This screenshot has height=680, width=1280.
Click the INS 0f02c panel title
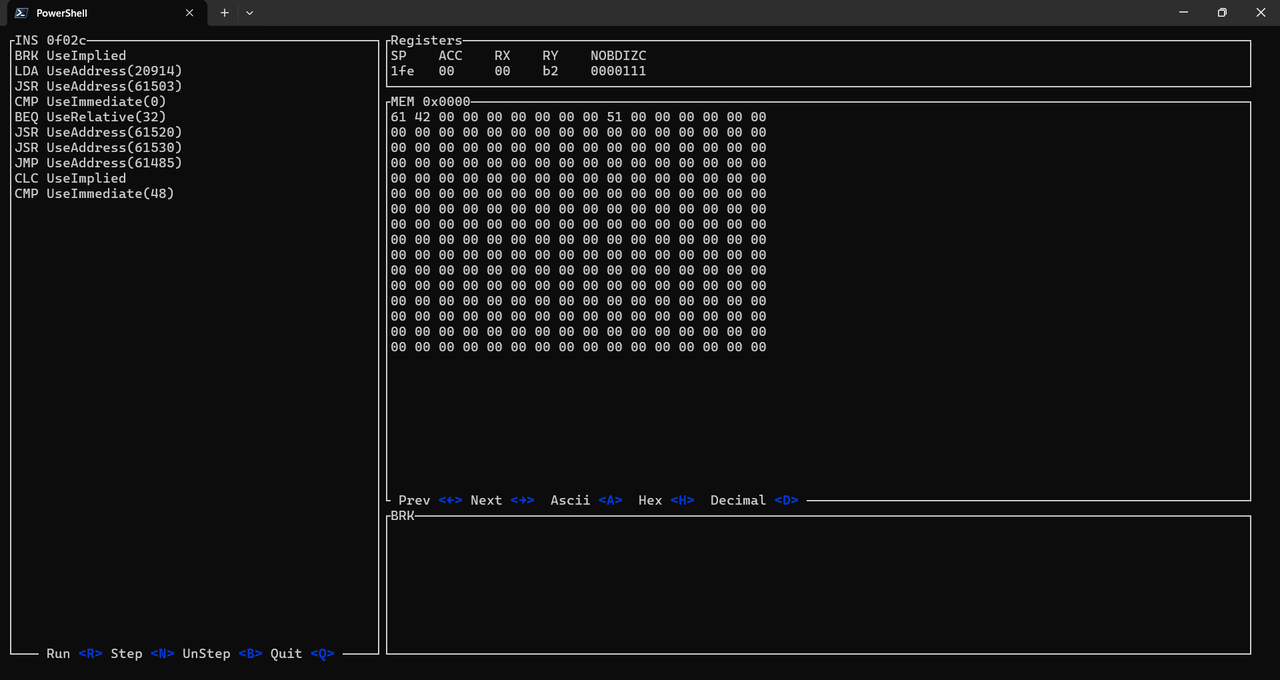click(x=50, y=41)
